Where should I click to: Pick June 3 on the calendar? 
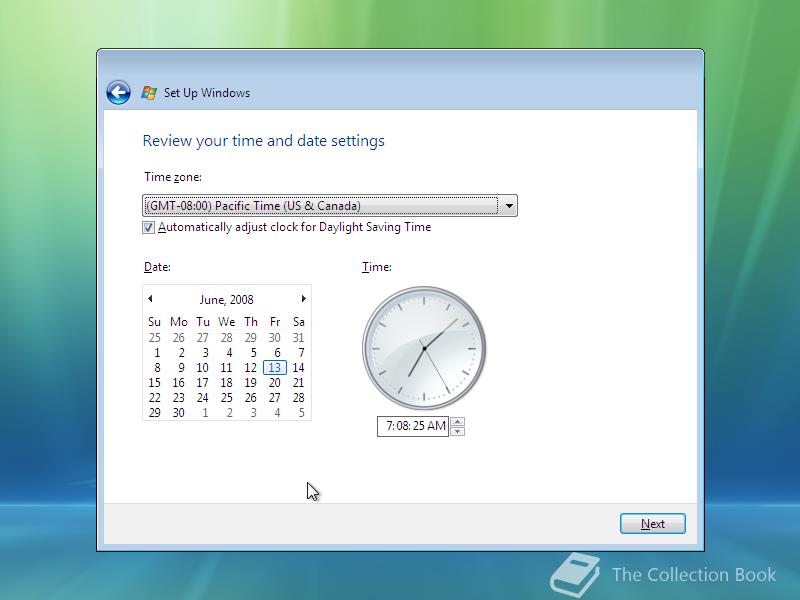[x=205, y=353]
